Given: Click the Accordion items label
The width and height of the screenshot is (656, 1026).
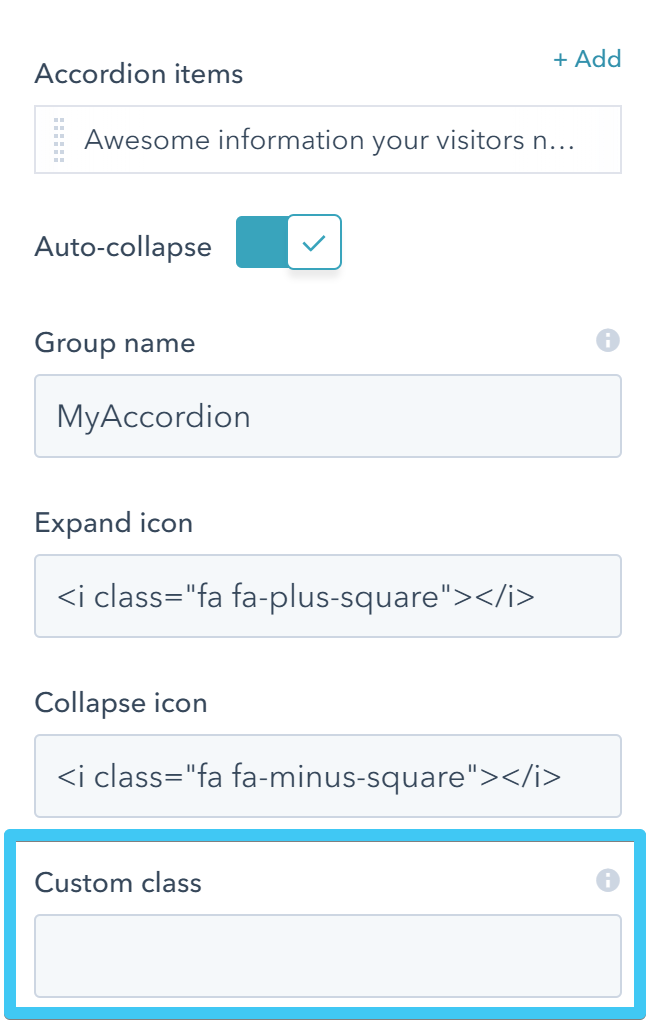Looking at the screenshot, I should [138, 73].
